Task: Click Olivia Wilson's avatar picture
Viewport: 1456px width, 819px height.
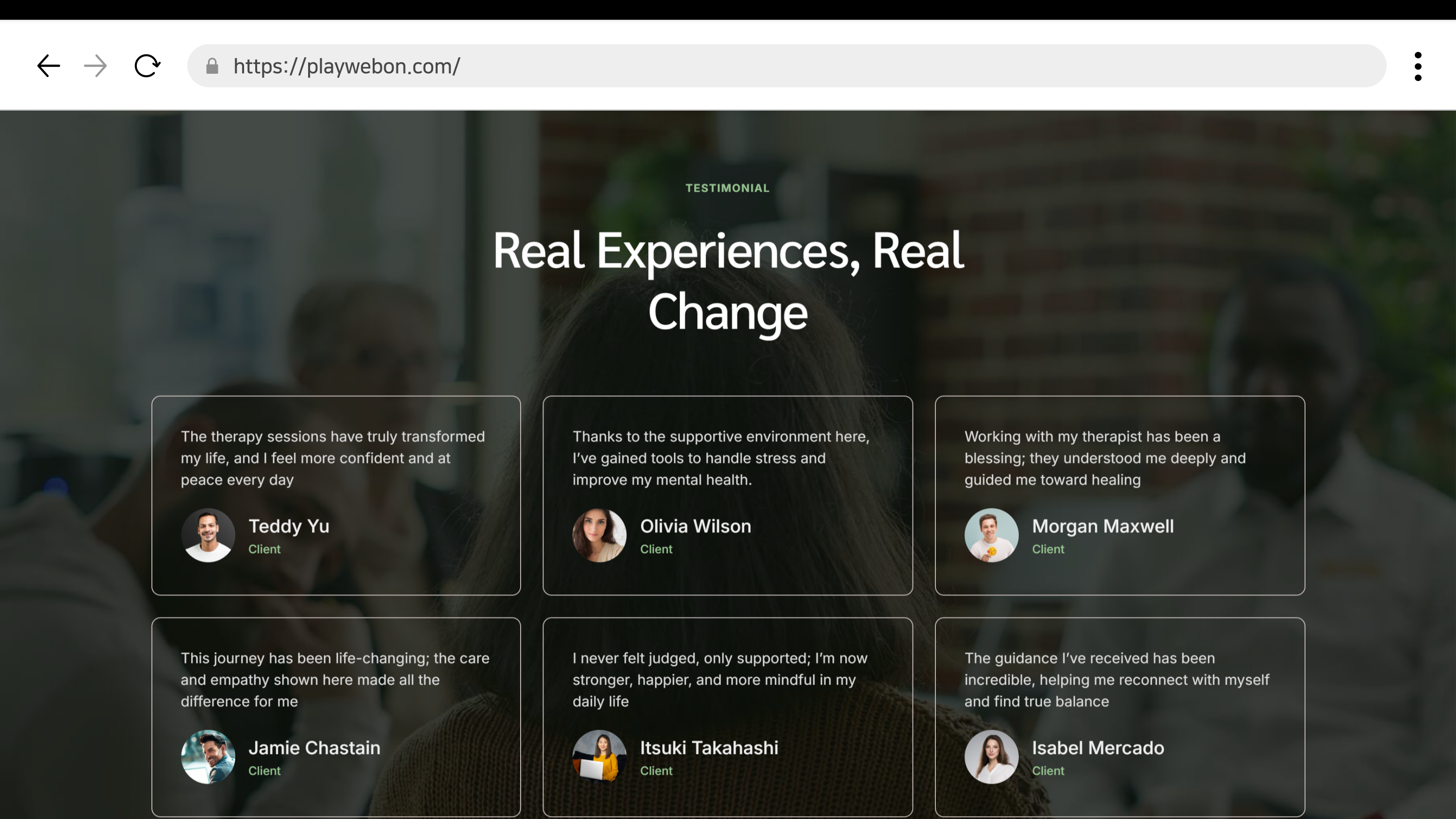Action: [x=599, y=535]
